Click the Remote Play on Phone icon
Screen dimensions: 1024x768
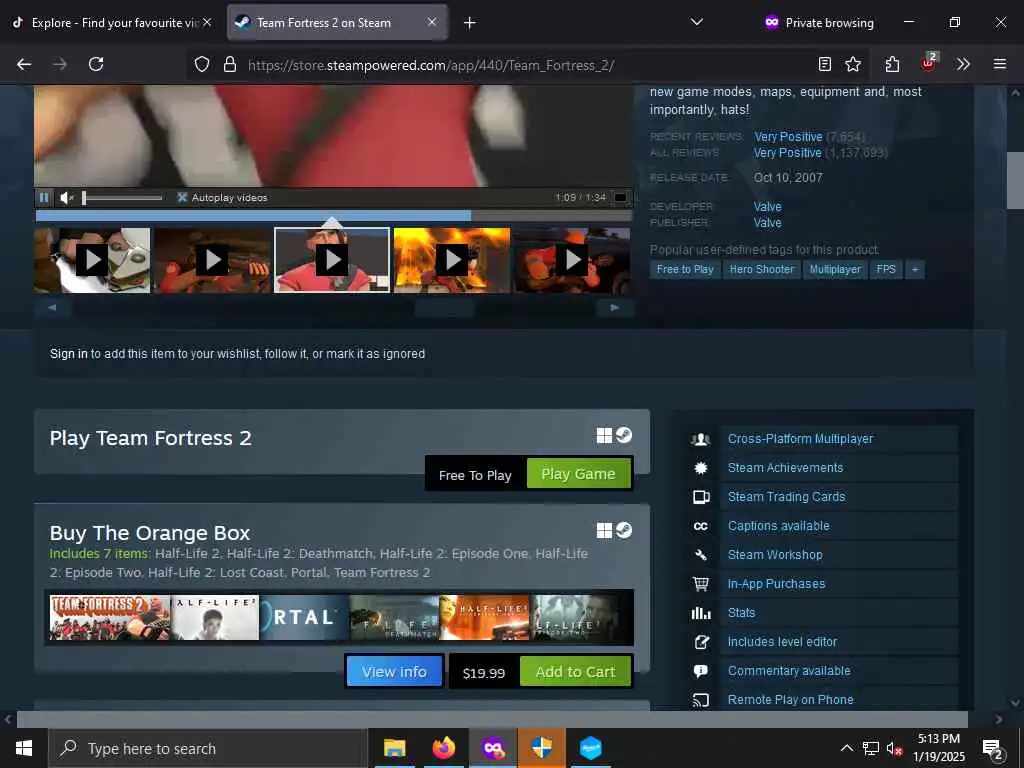click(701, 700)
